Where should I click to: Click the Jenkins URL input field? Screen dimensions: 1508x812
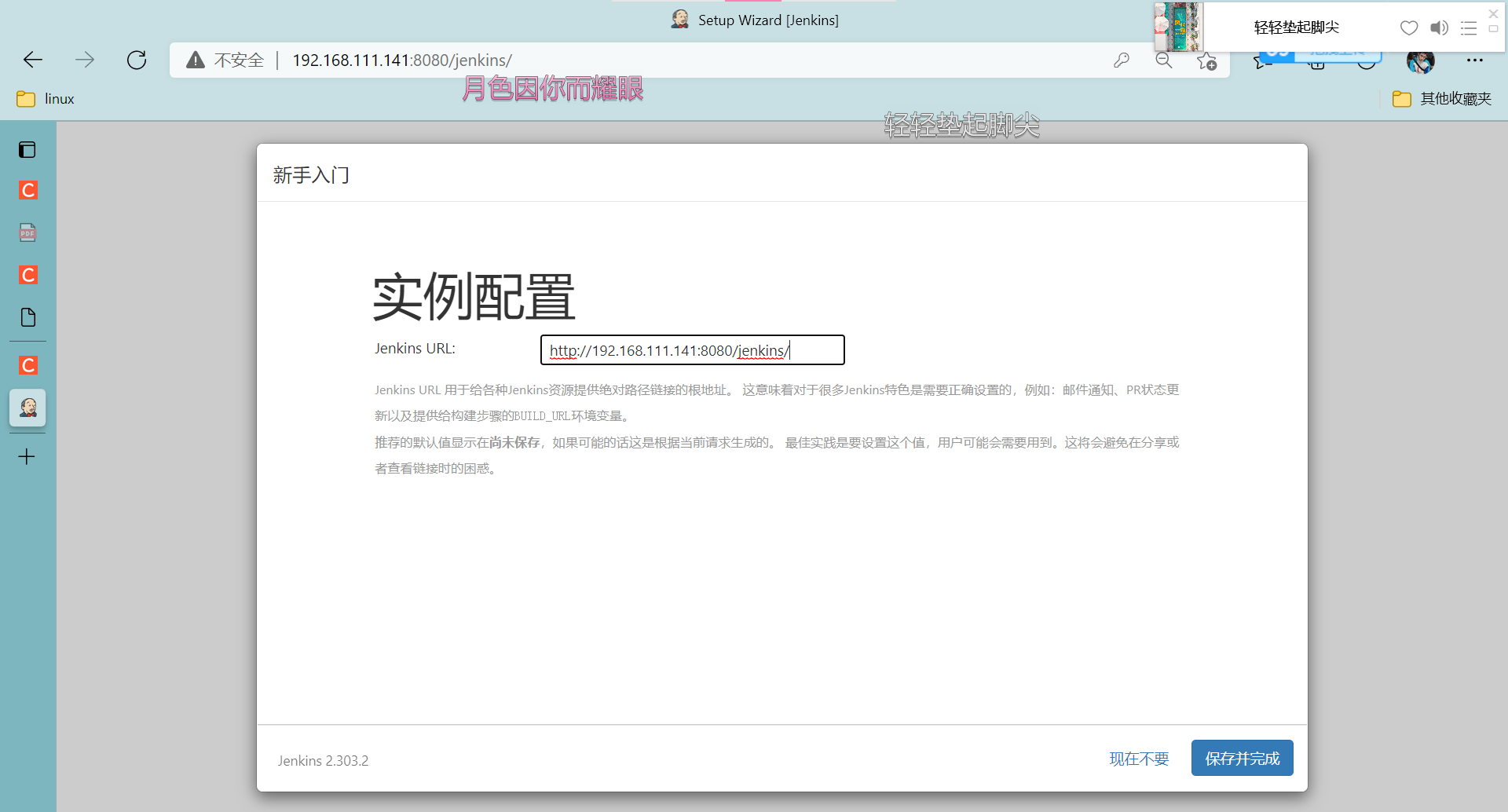pos(692,350)
